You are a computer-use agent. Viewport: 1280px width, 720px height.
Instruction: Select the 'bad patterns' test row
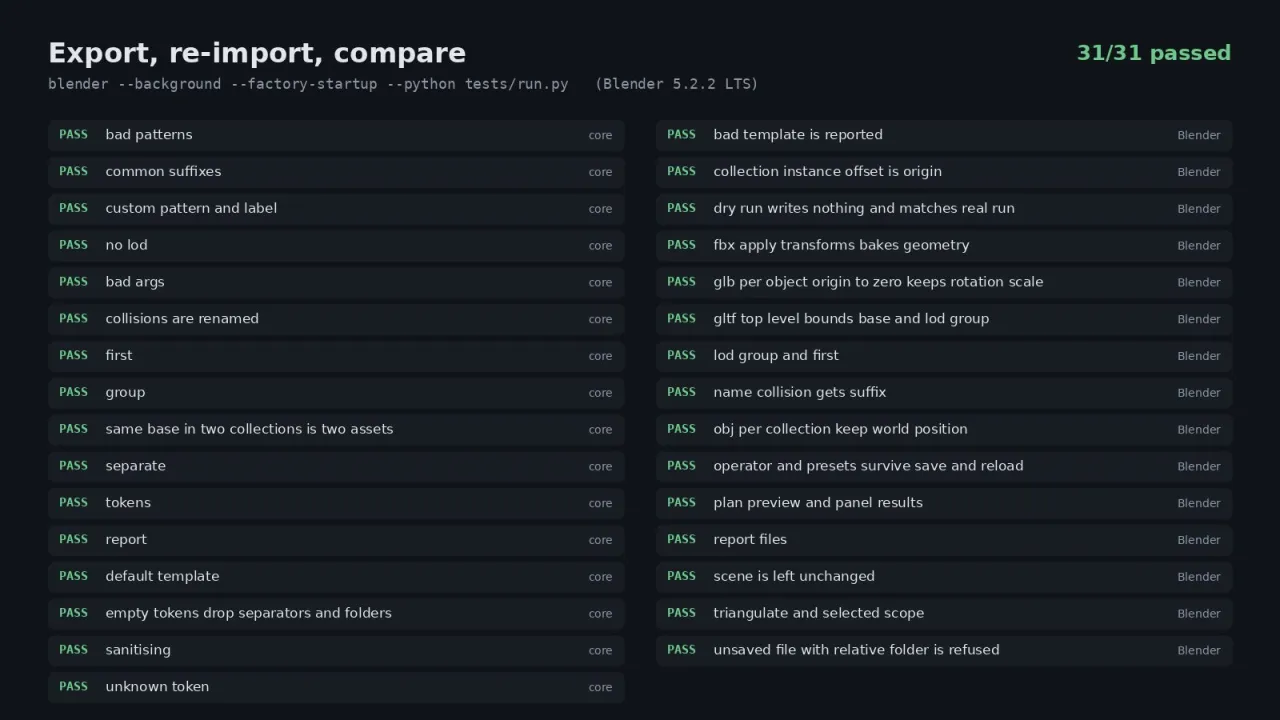[336, 135]
